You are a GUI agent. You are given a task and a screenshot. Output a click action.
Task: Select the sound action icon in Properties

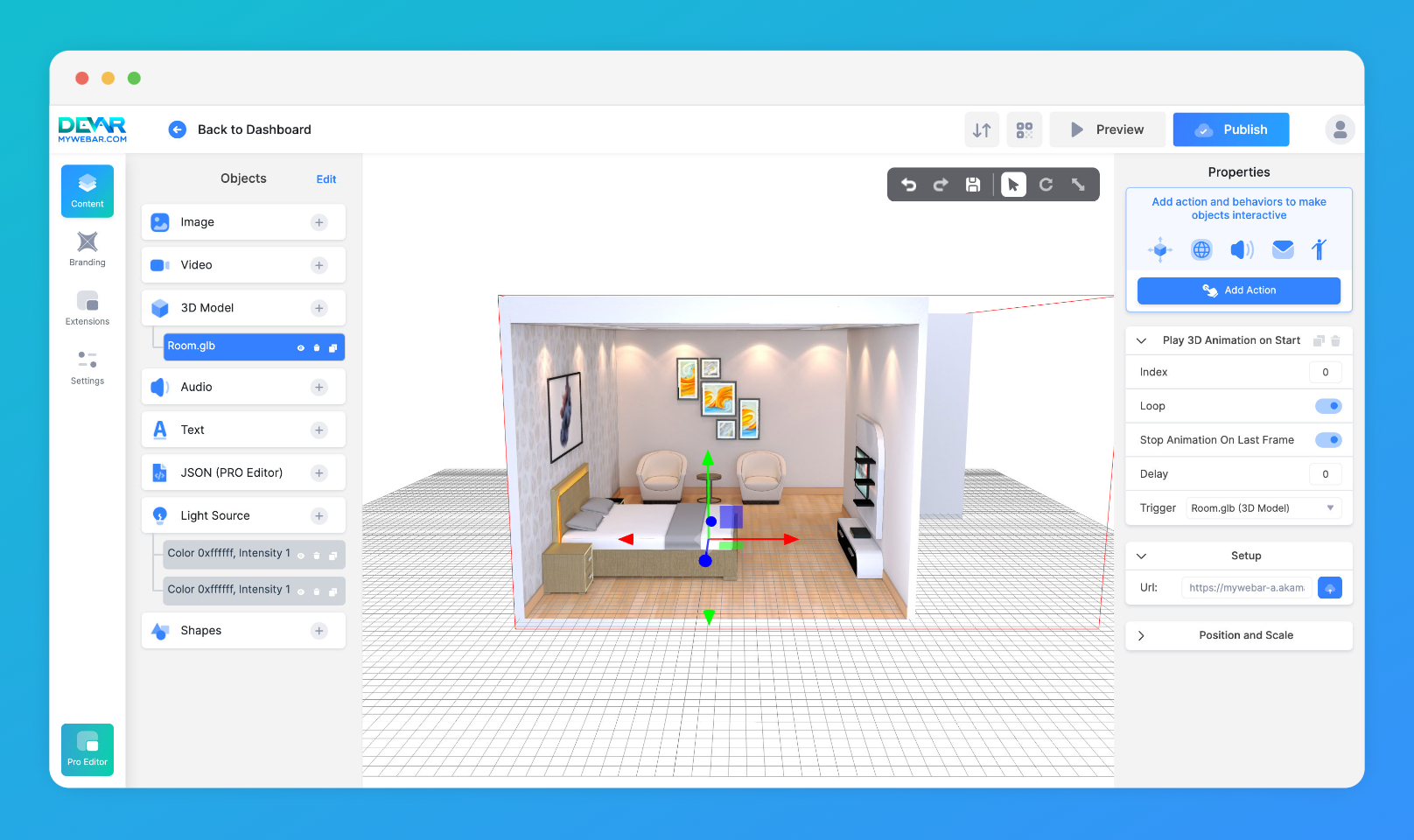(x=1242, y=249)
